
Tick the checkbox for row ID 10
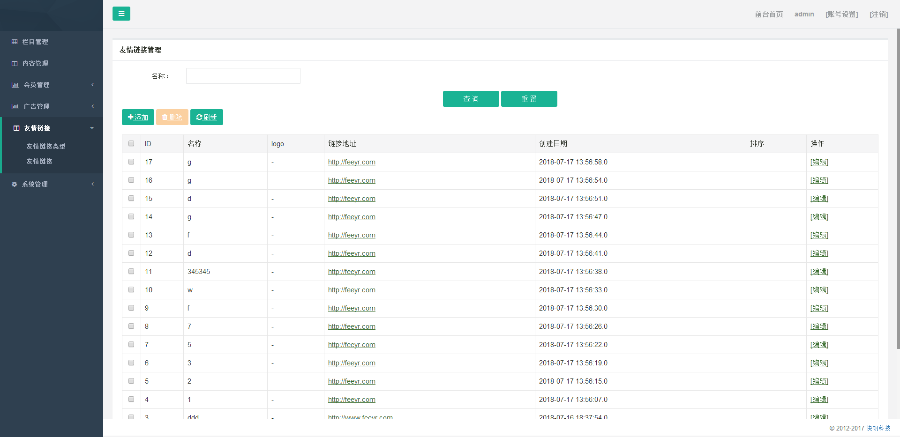[x=131, y=289]
